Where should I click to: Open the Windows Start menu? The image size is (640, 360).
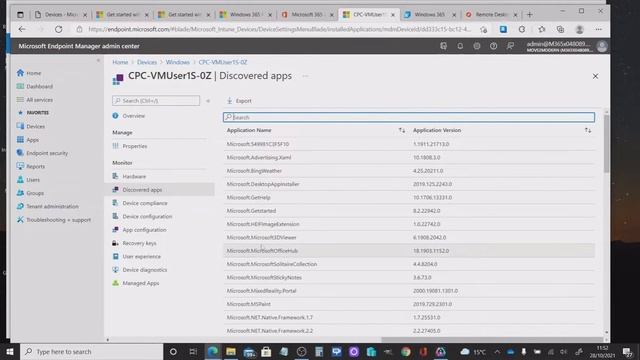tap(9, 351)
